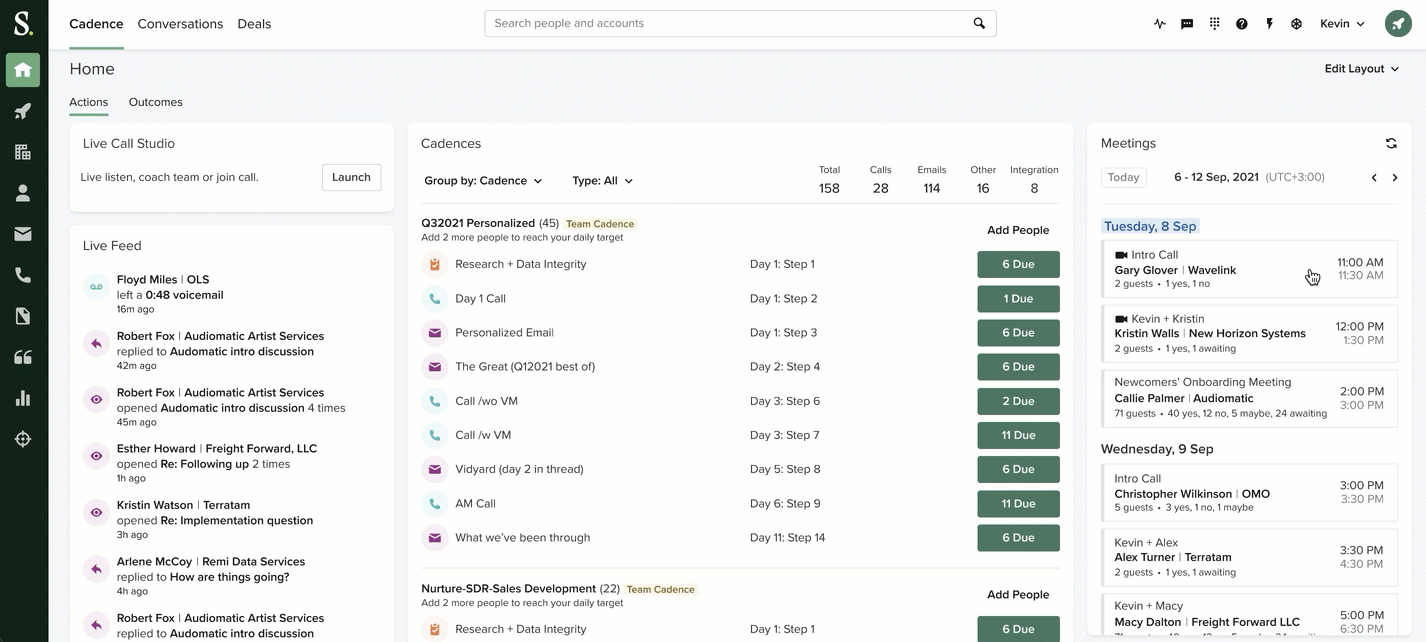Open the Conversations tab

click(180, 24)
